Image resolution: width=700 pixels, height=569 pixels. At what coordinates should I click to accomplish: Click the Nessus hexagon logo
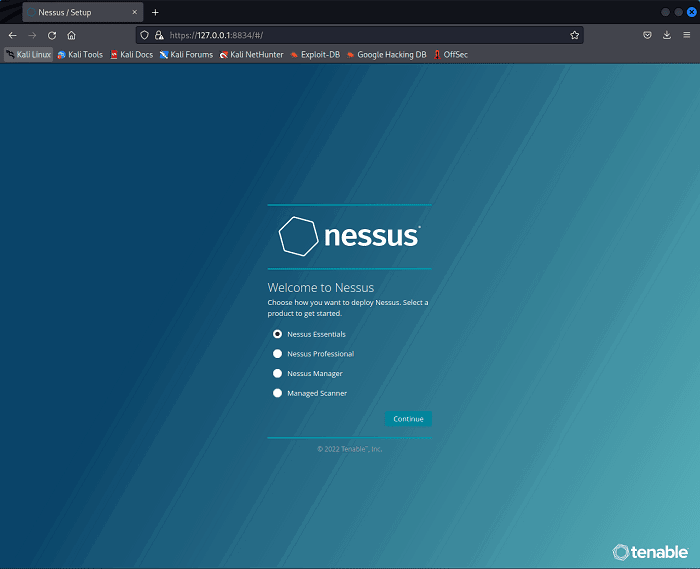click(298, 236)
